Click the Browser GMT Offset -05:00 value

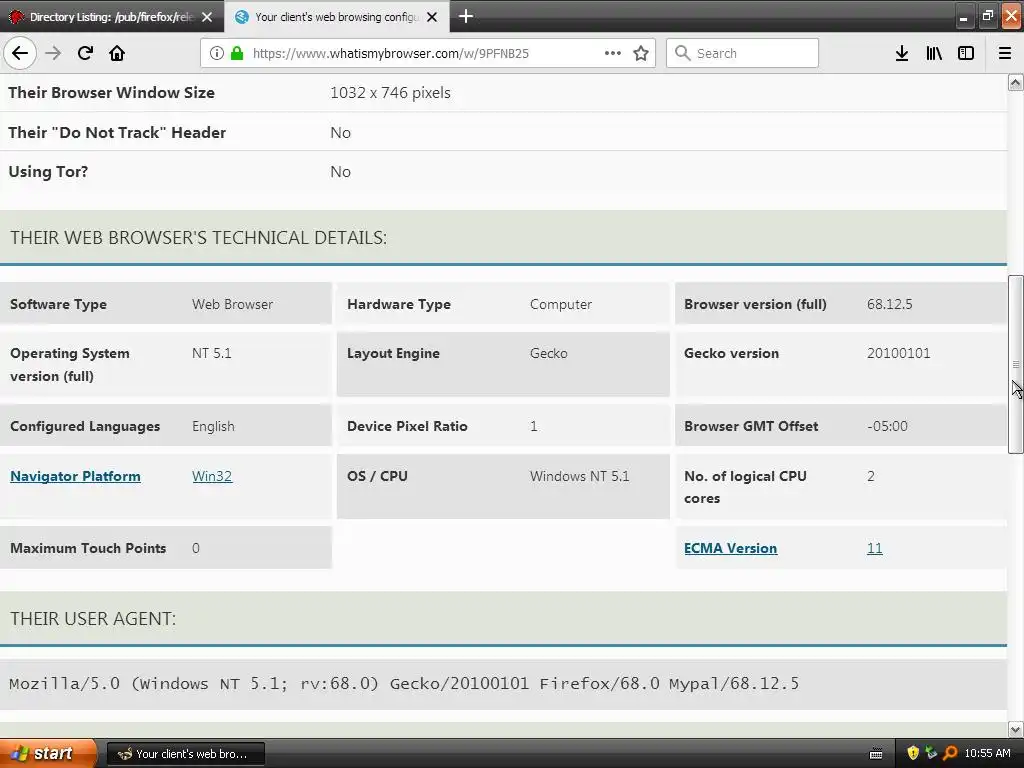887,426
